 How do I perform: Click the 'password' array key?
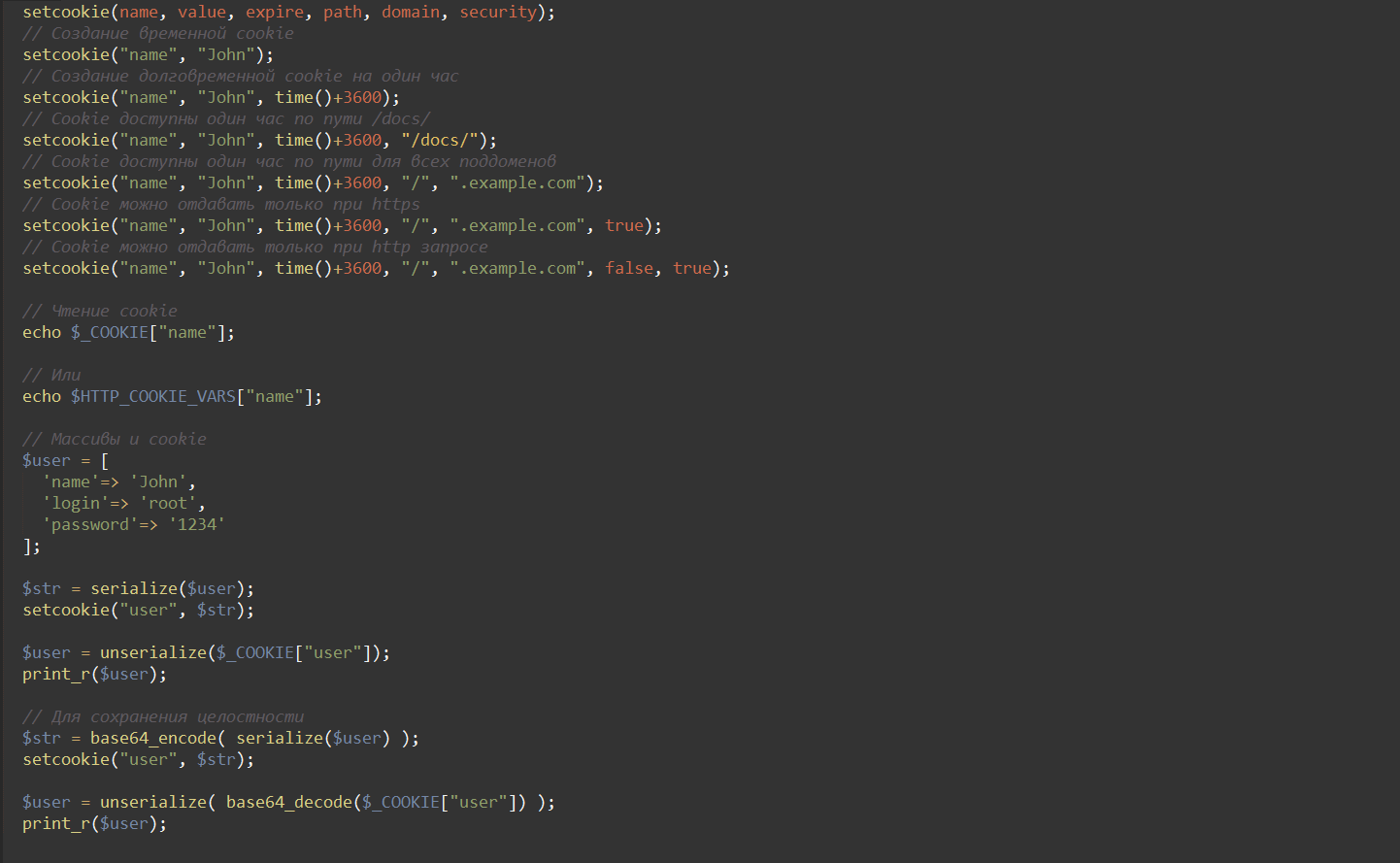coord(90,524)
